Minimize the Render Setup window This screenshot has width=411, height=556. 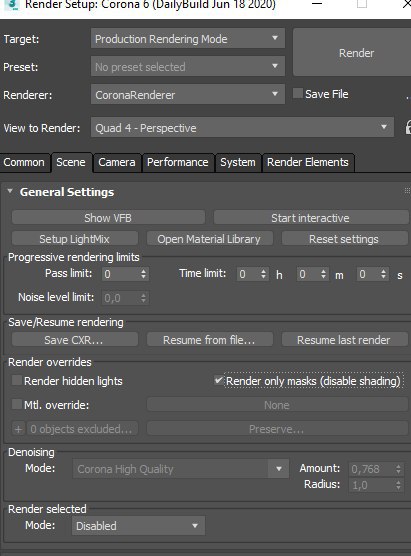pos(317,4)
